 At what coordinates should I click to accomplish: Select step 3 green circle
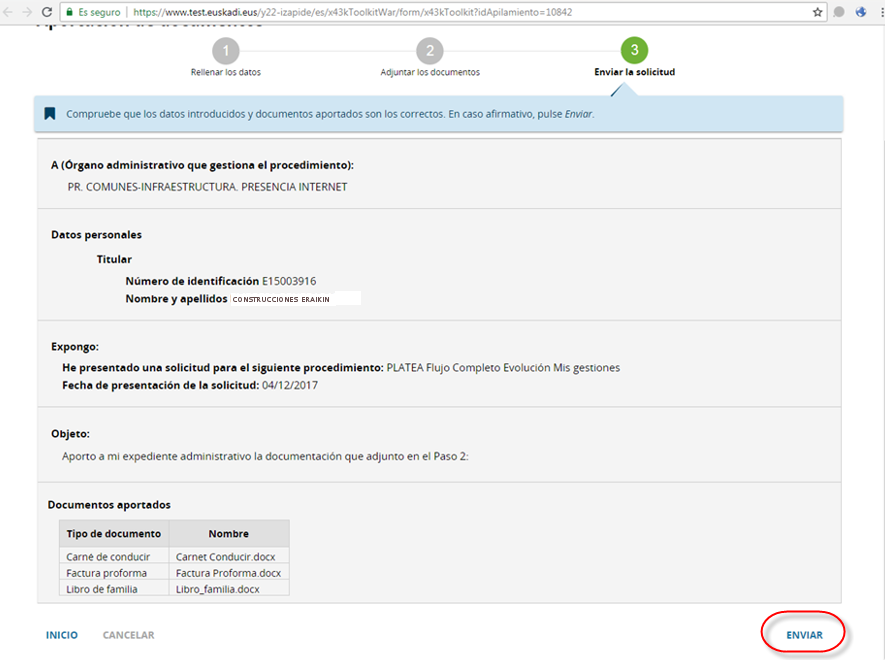pos(634,51)
